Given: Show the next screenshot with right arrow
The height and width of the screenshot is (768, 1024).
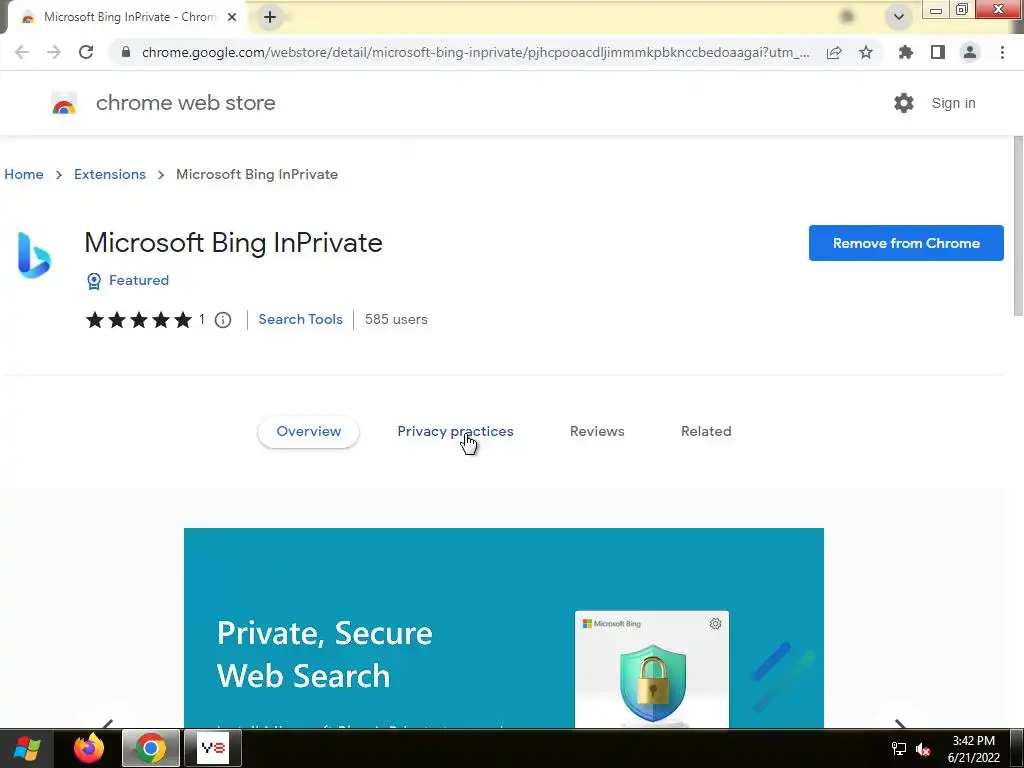Looking at the screenshot, I should 900,724.
